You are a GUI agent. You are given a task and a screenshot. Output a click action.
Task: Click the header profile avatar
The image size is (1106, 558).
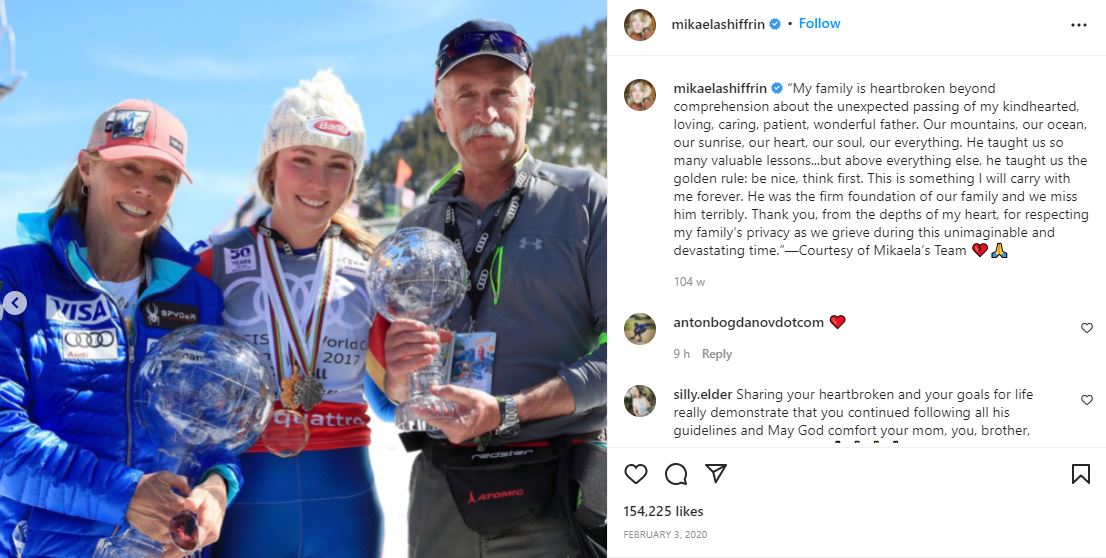640,25
